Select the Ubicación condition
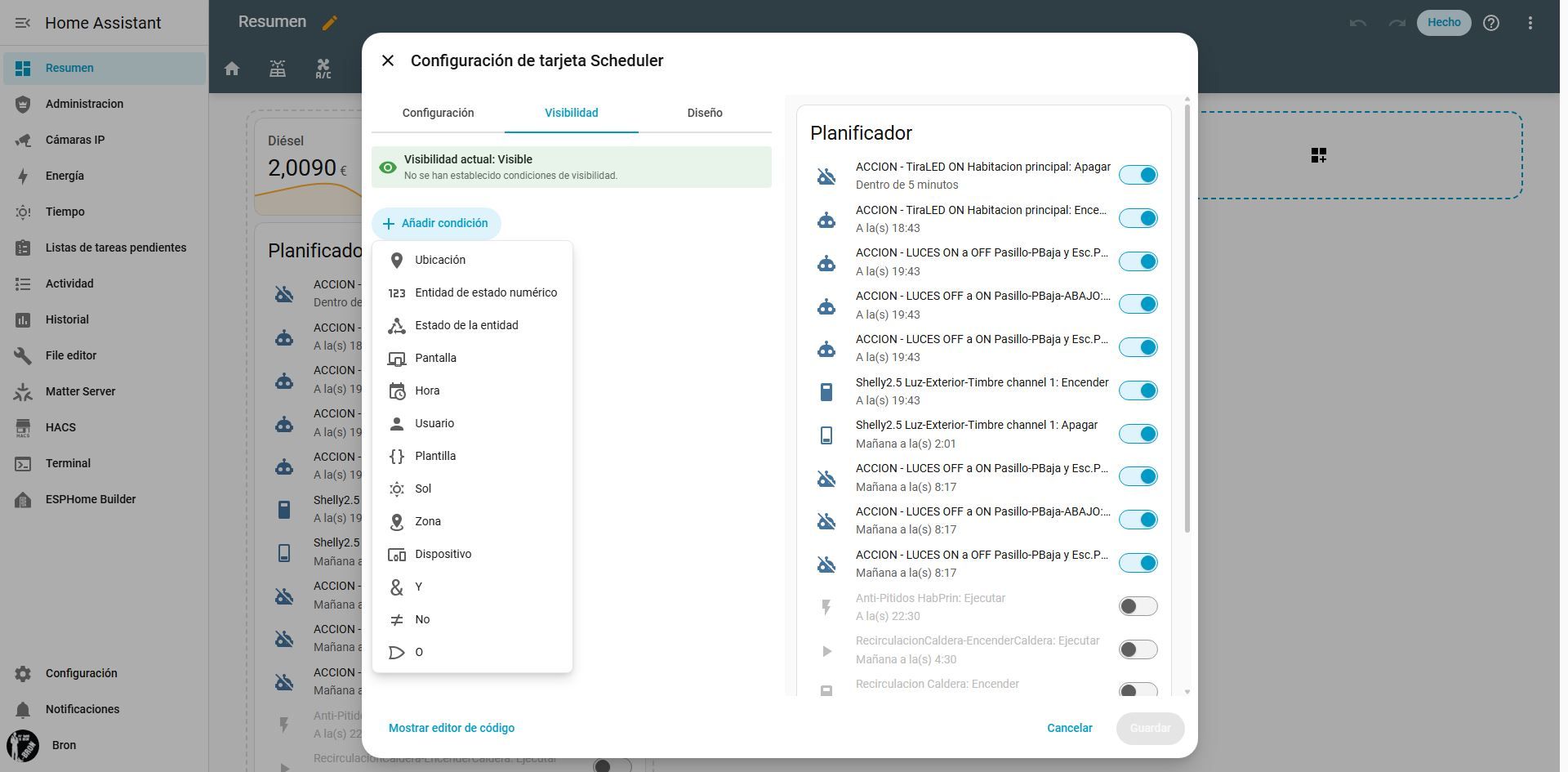 pyautogui.click(x=472, y=260)
